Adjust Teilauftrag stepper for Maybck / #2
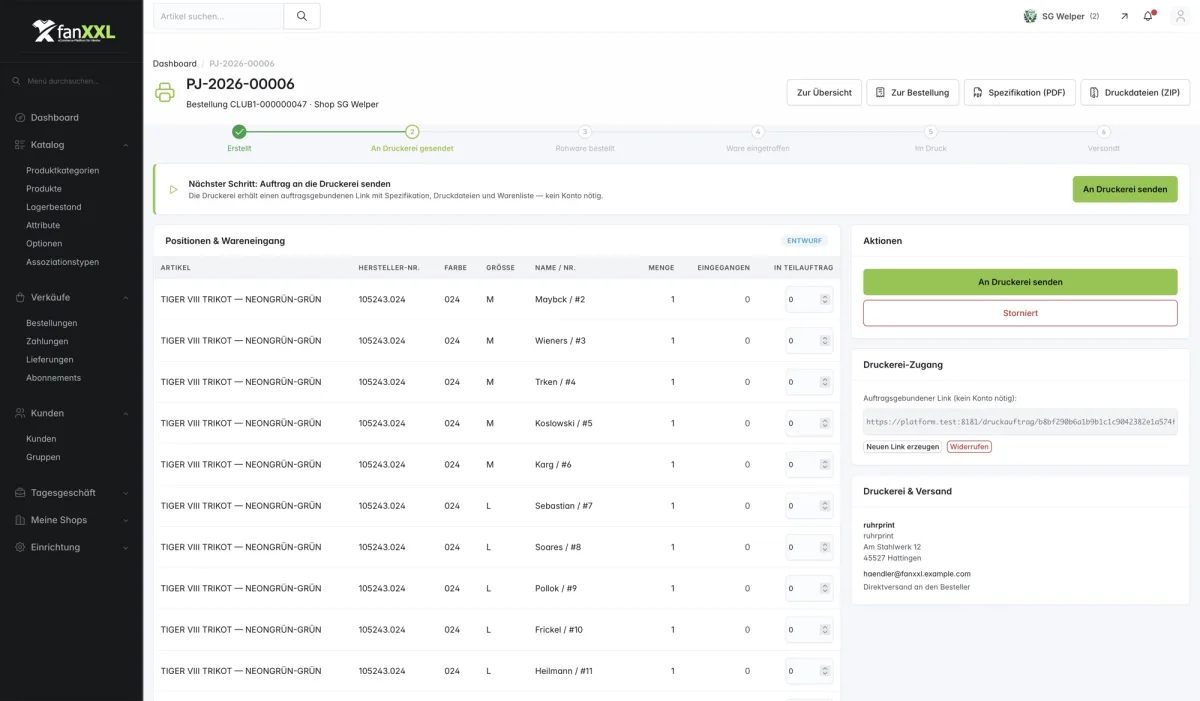Screen dimensions: 1200x701 [825, 299]
